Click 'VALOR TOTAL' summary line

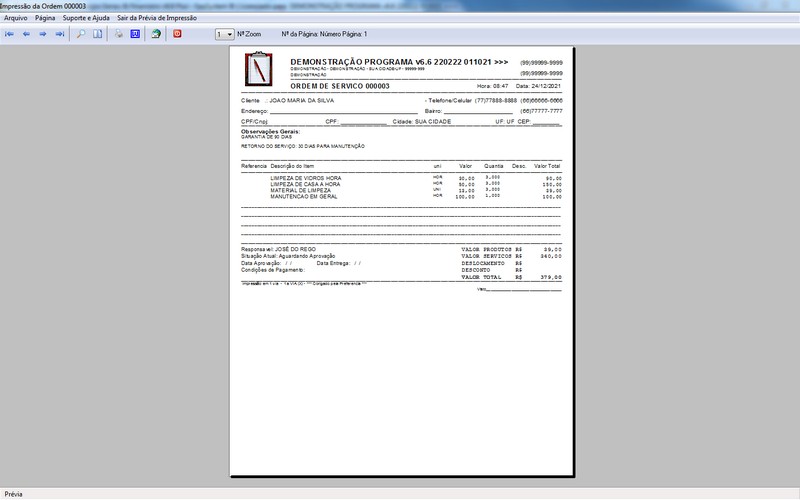click(511, 278)
